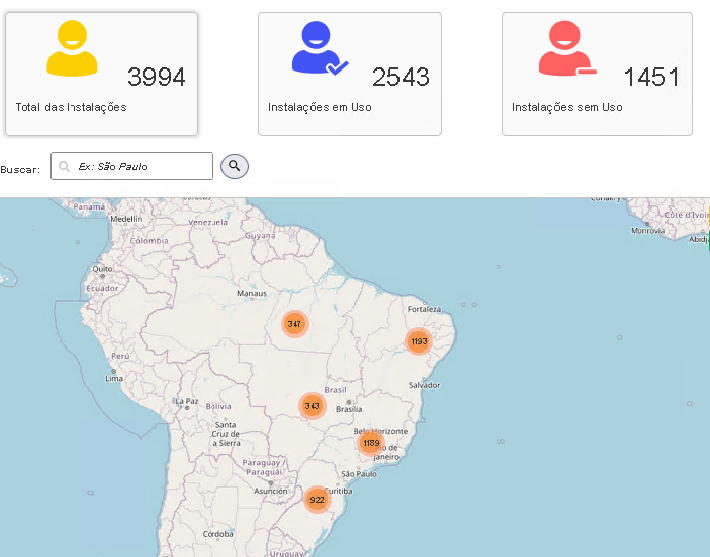Click the 3994 total count

pyautogui.click(x=156, y=77)
